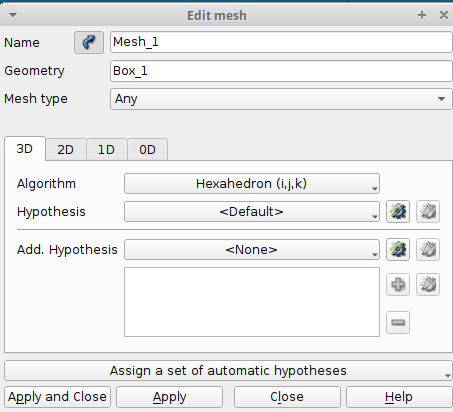Click the Mesh_1 name input field

click(x=281, y=42)
